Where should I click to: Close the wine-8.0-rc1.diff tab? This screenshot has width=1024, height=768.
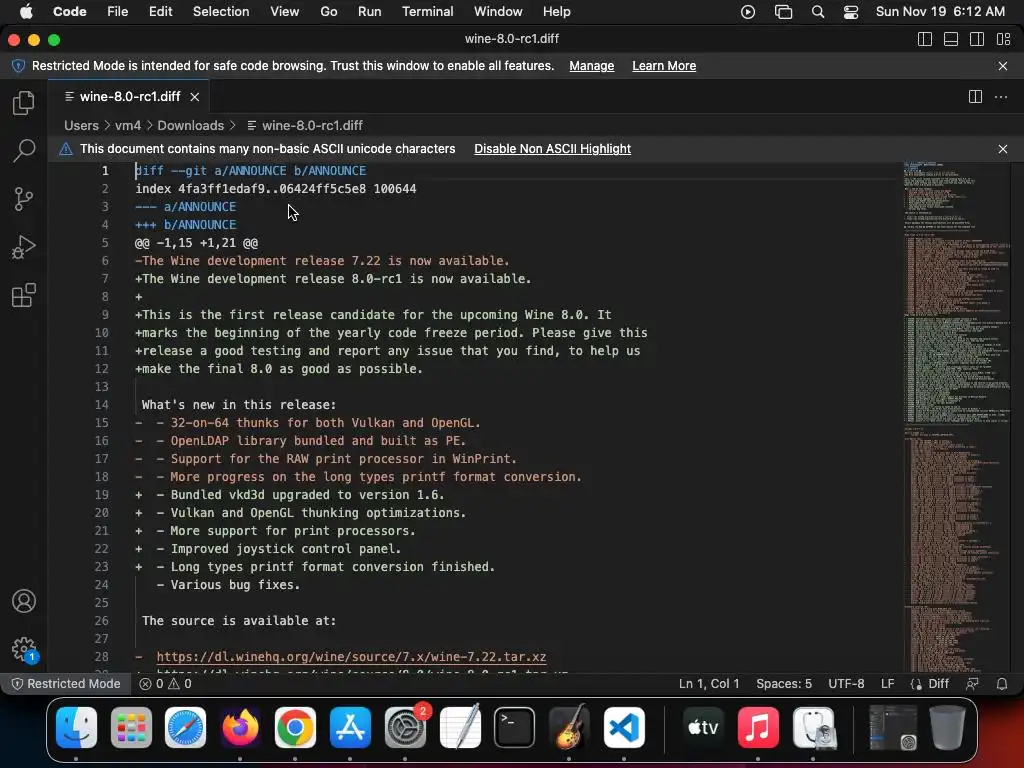[195, 97]
